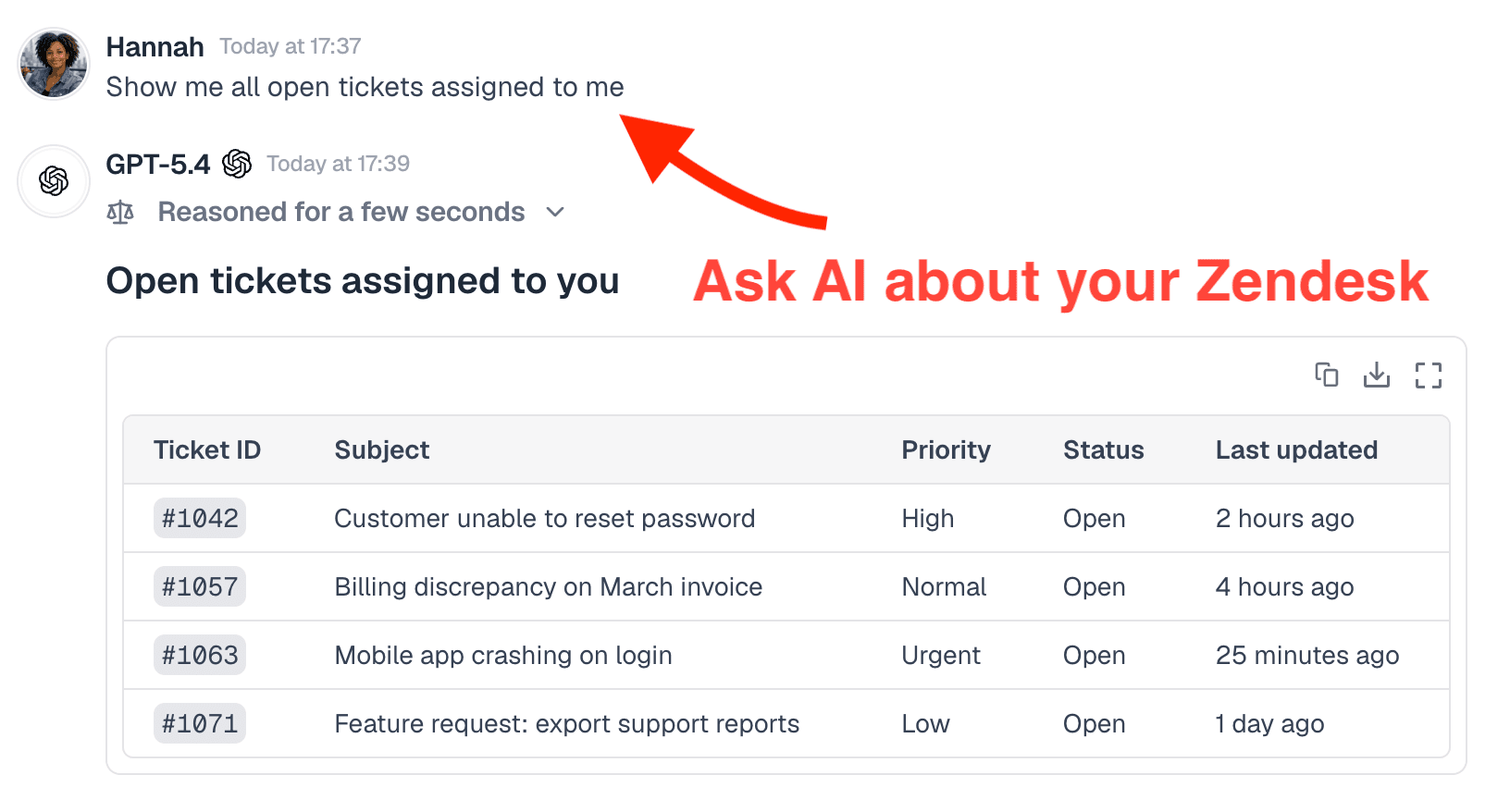The width and height of the screenshot is (1510, 812).
Task: Click the 'Open tickets assigned to you' heading
Action: point(363,280)
